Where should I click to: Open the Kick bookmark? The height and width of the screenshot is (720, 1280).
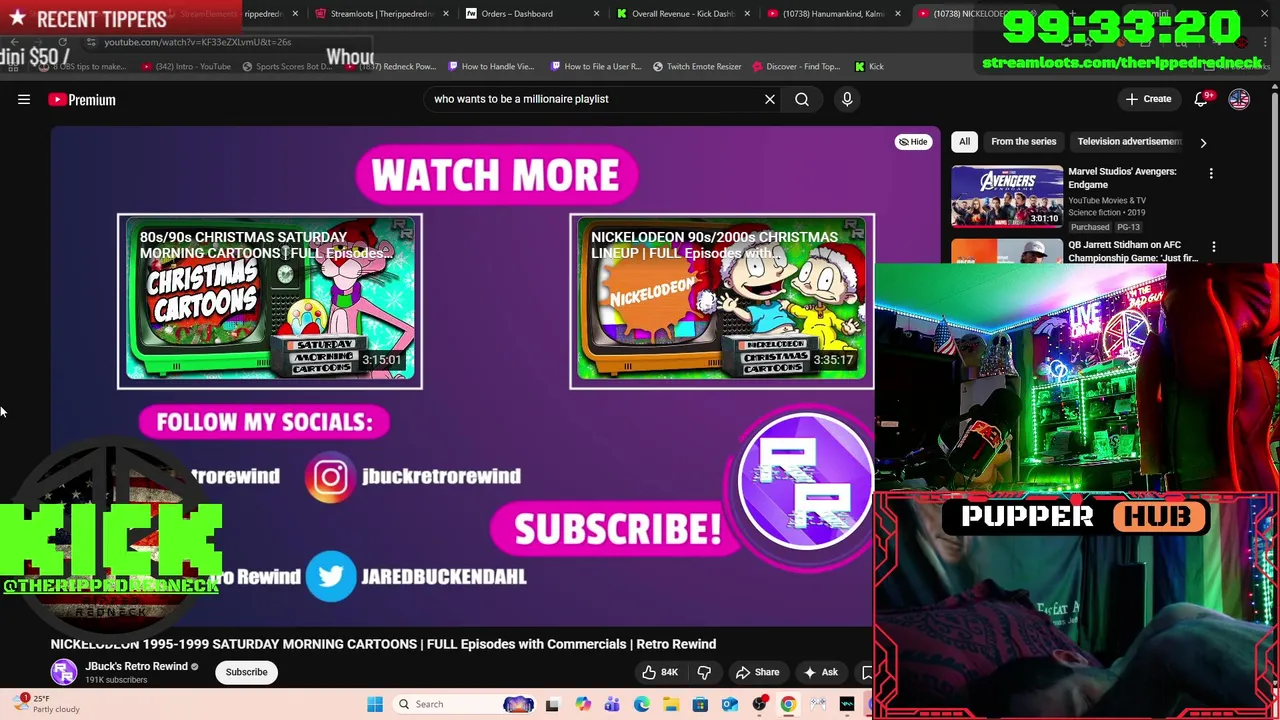click(x=869, y=66)
